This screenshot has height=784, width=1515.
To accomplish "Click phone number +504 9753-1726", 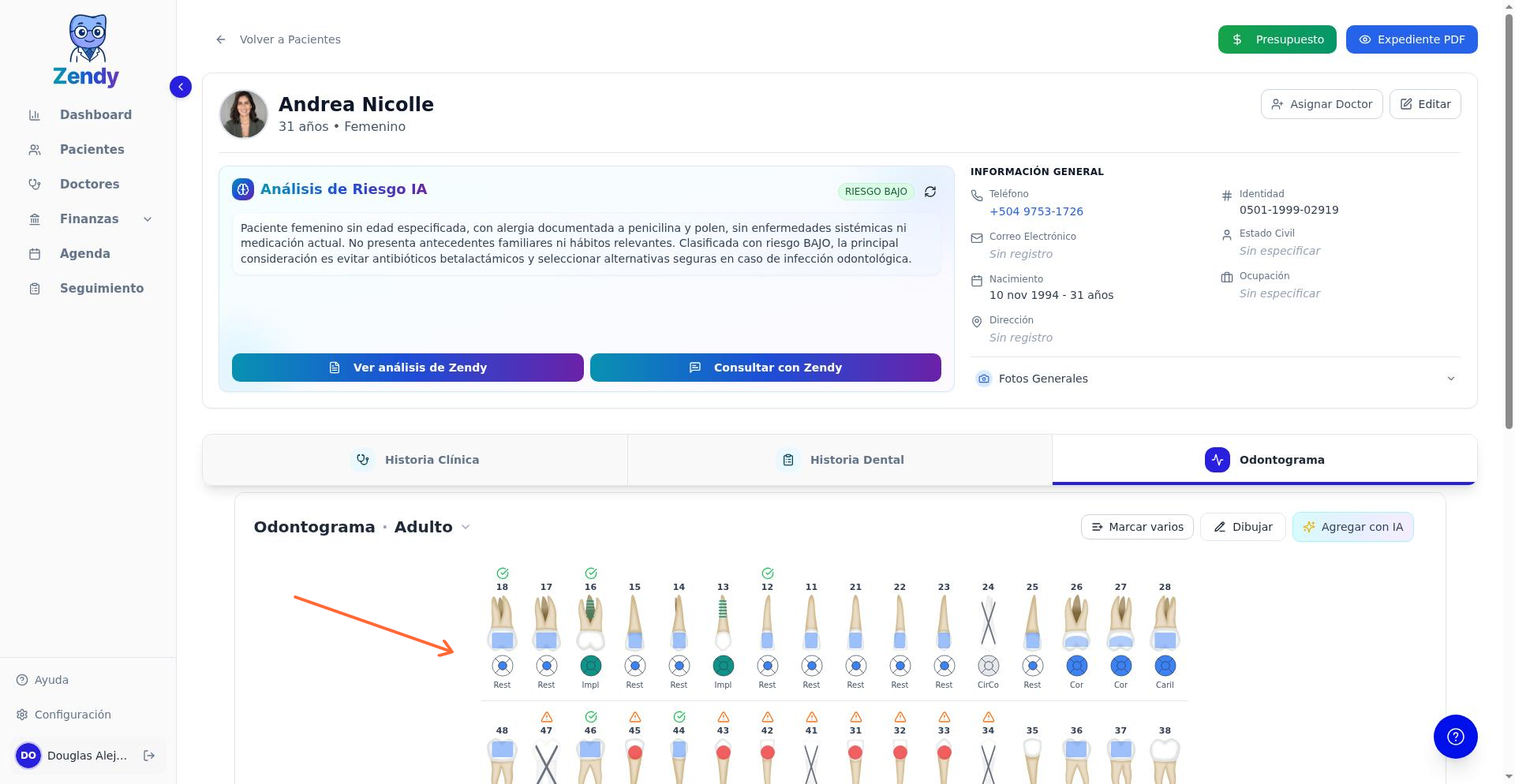I will coord(1036,211).
